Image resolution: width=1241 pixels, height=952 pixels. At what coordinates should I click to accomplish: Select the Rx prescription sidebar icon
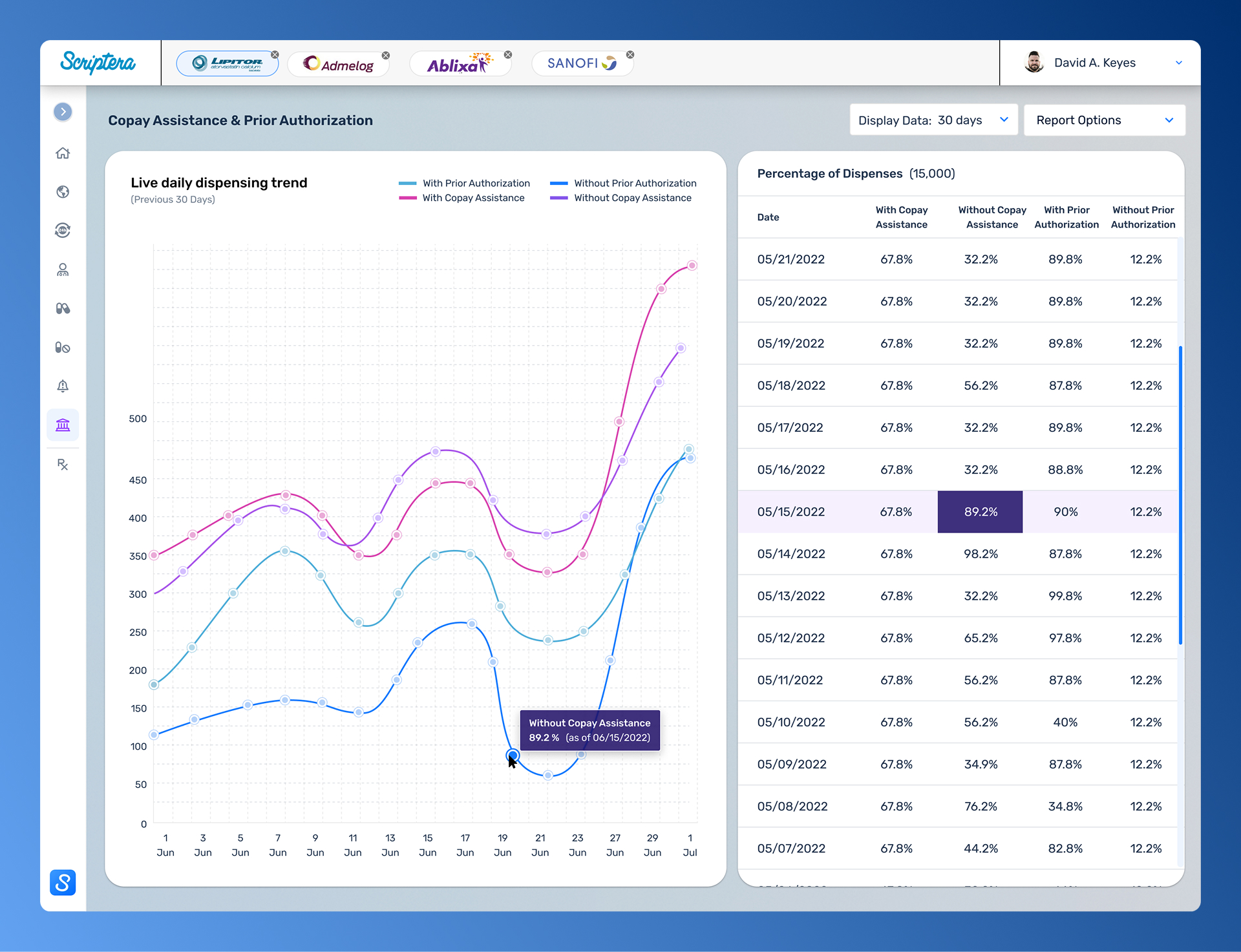click(x=63, y=464)
